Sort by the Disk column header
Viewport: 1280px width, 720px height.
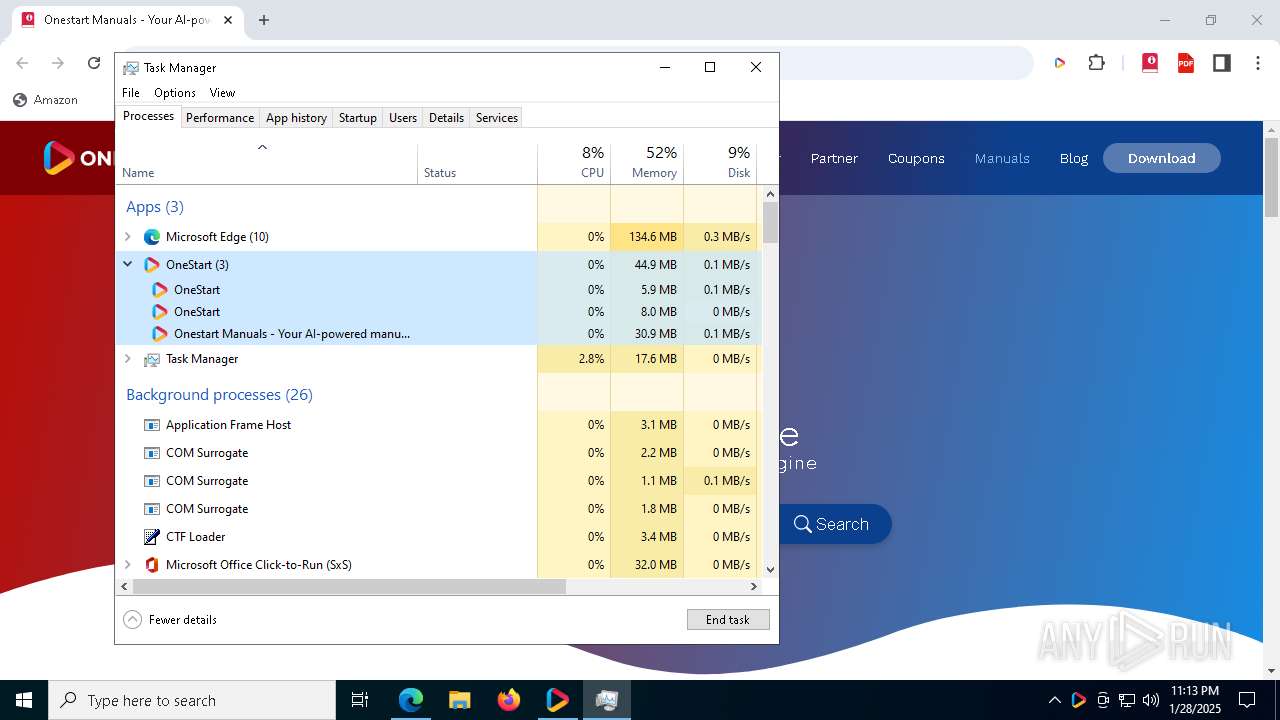(x=720, y=162)
